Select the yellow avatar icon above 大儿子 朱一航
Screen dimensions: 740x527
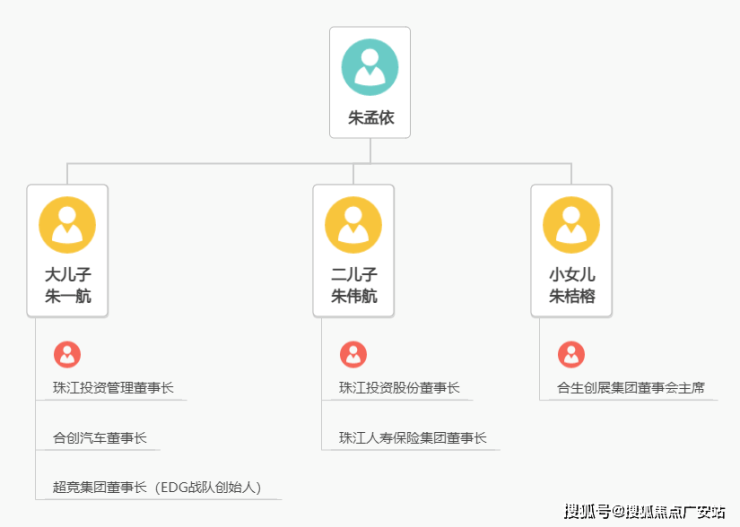pyautogui.click(x=67, y=225)
